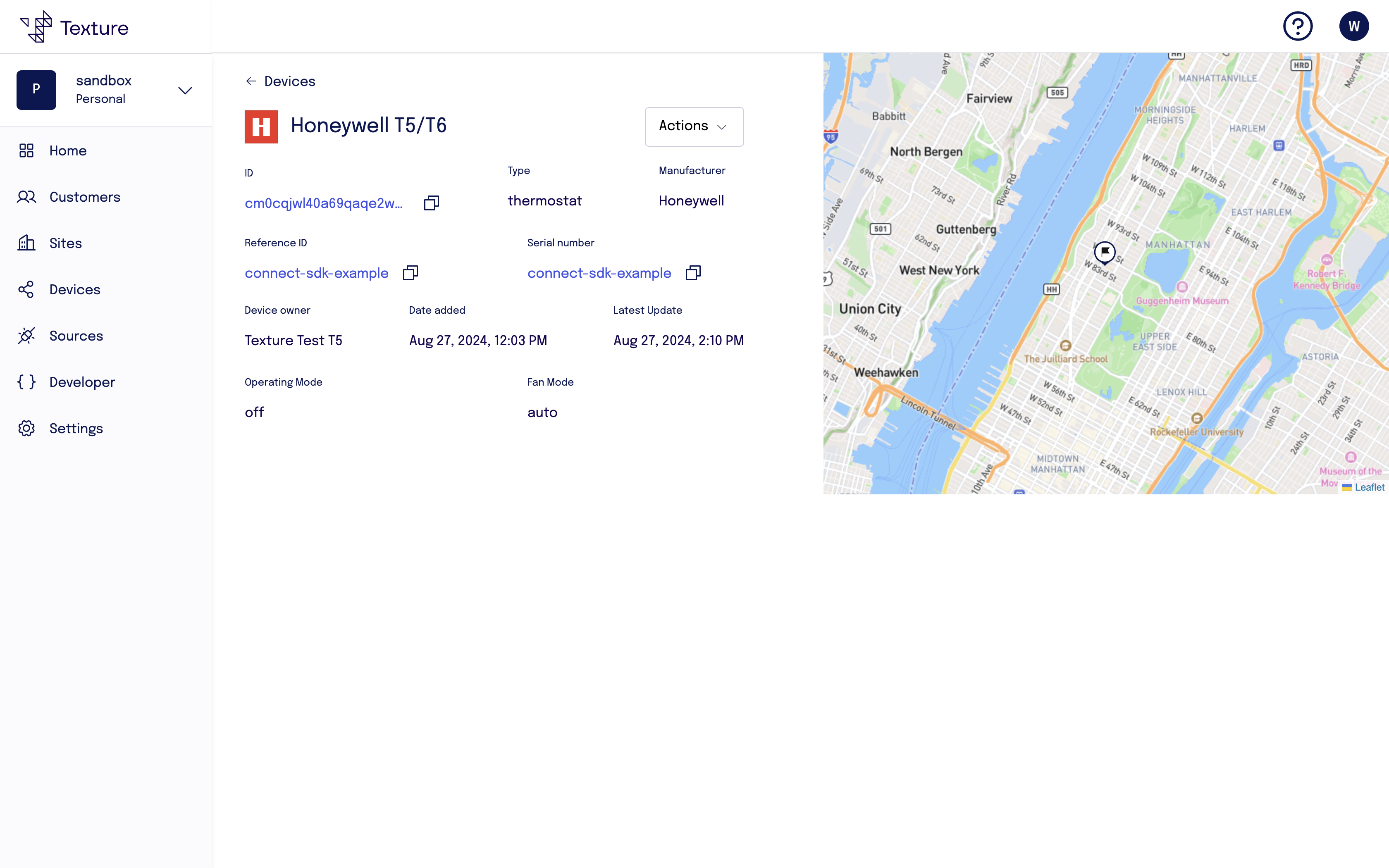The height and width of the screenshot is (868, 1389).
Task: Copy the device ID
Action: coord(431,203)
